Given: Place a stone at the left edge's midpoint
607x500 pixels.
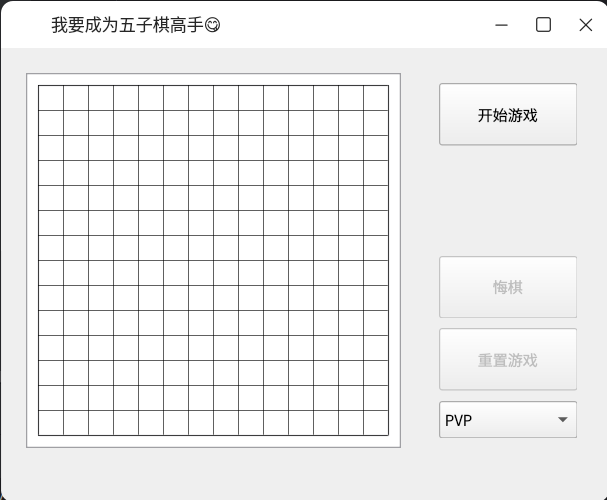Looking at the screenshot, I should 38,260.
